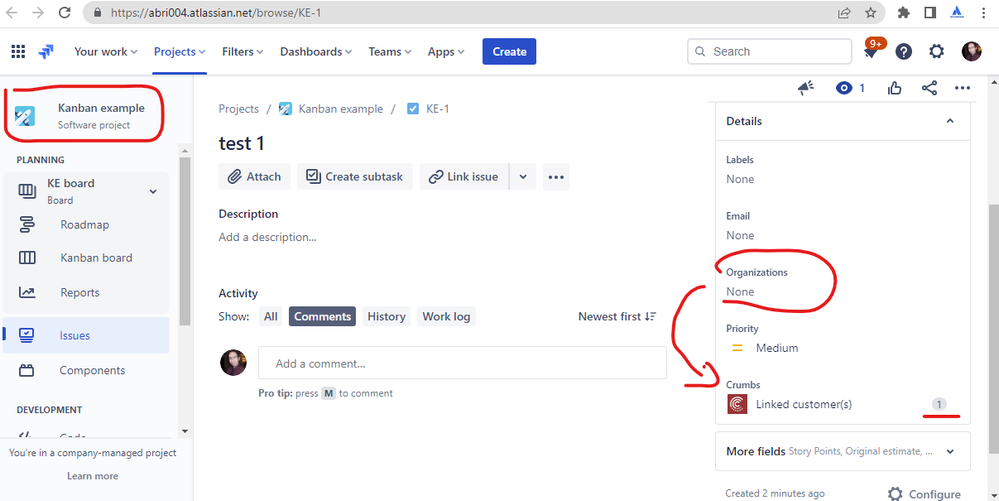999x501 pixels.
Task: Open the more actions ellipsis beside Link issue
Action: click(556, 177)
